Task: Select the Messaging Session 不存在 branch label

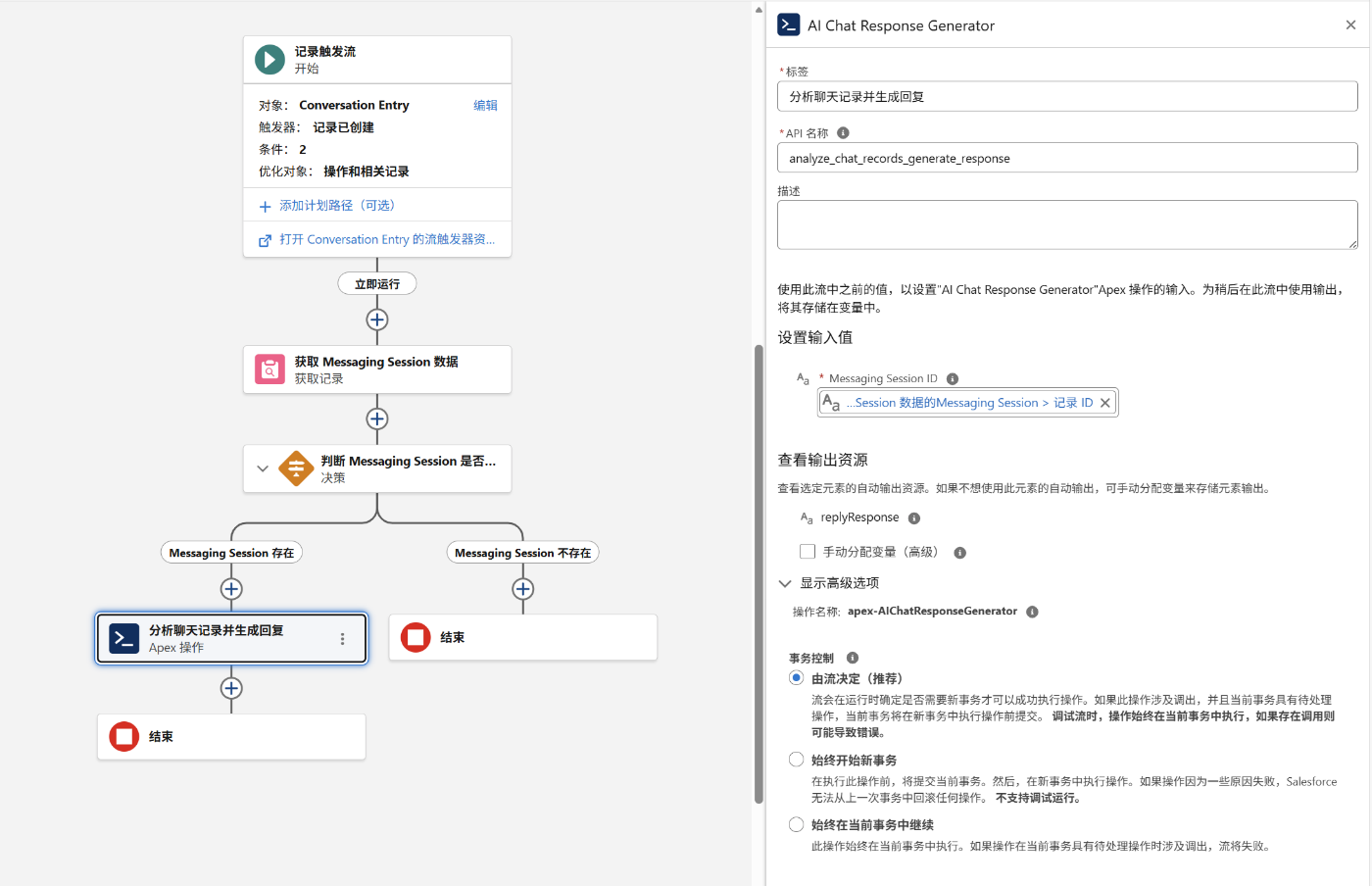Action: click(523, 553)
